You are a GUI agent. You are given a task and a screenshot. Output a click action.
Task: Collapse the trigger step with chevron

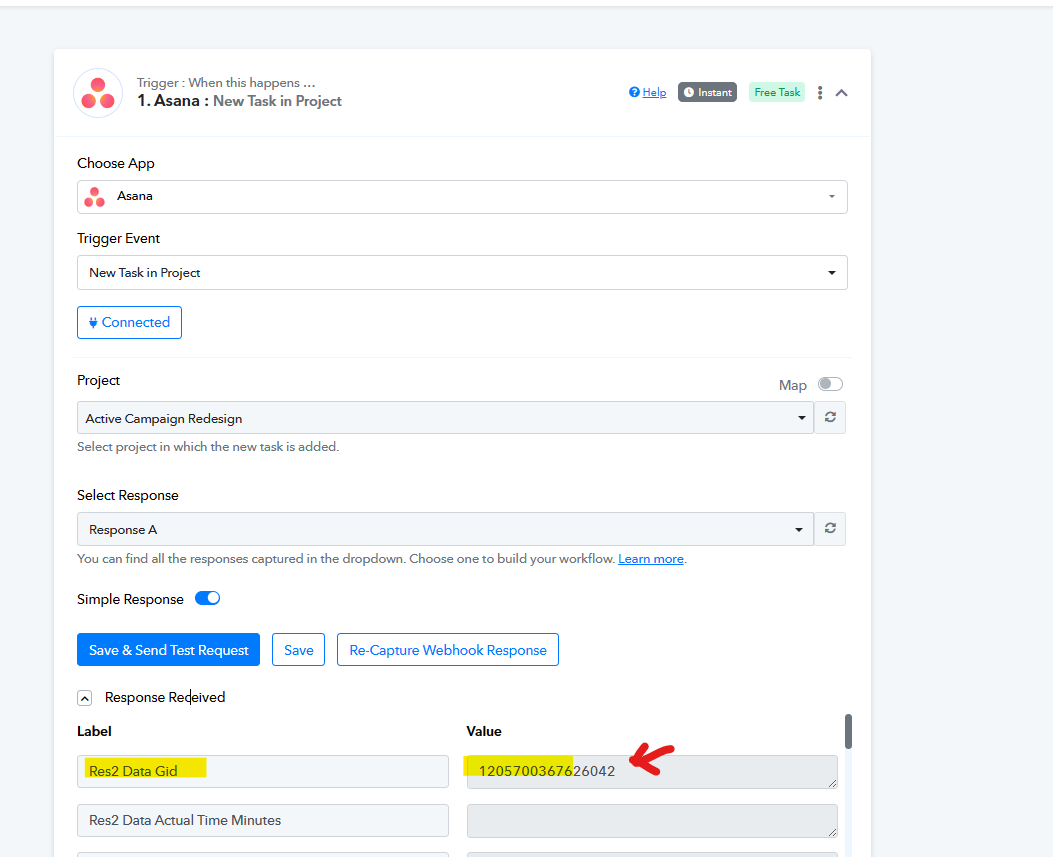pyautogui.click(x=841, y=93)
